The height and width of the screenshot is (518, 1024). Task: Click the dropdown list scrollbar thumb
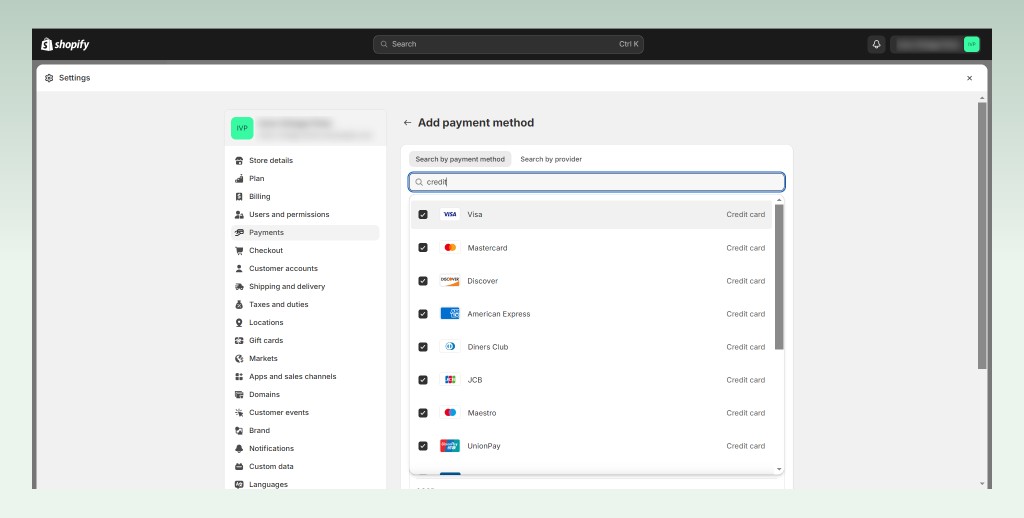click(778, 276)
